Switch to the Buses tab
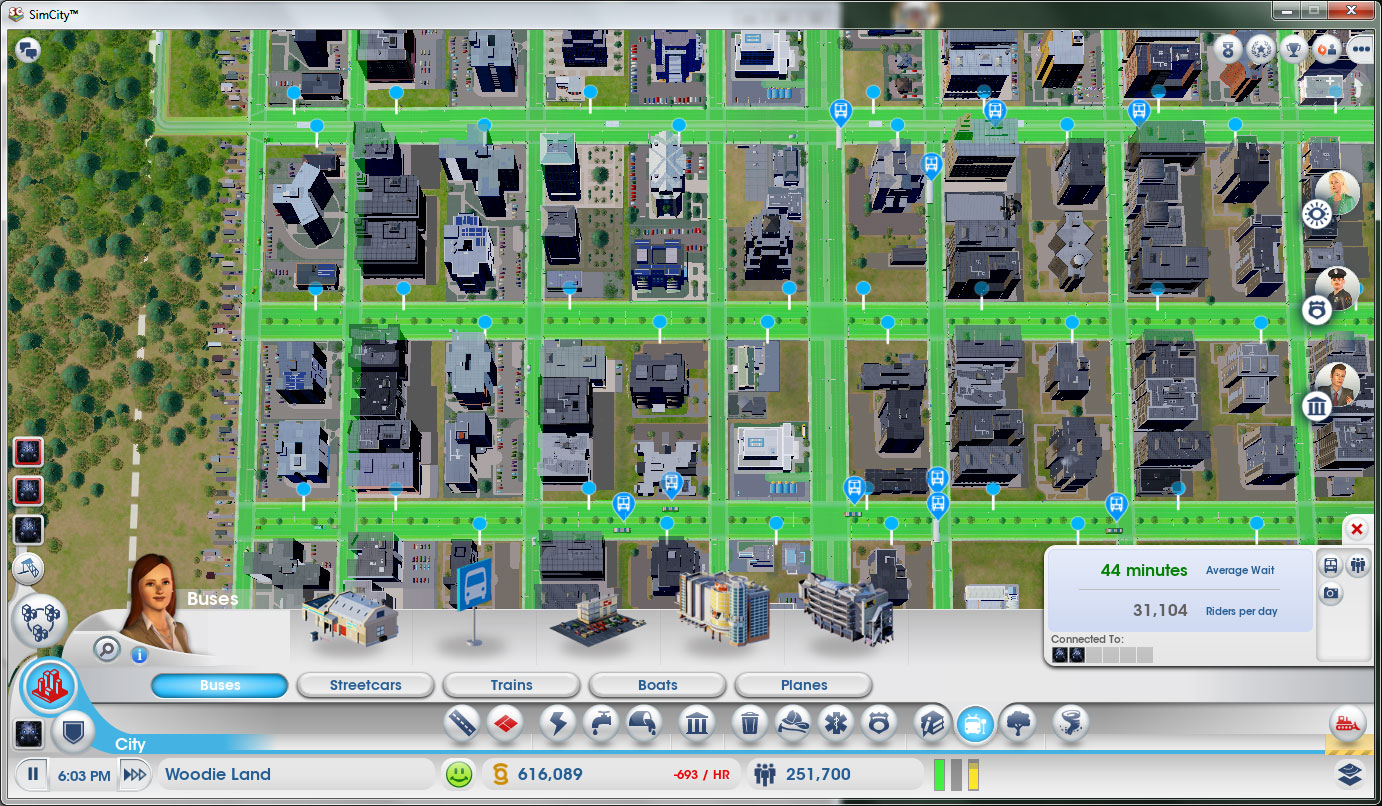1382x806 pixels. 219,685
